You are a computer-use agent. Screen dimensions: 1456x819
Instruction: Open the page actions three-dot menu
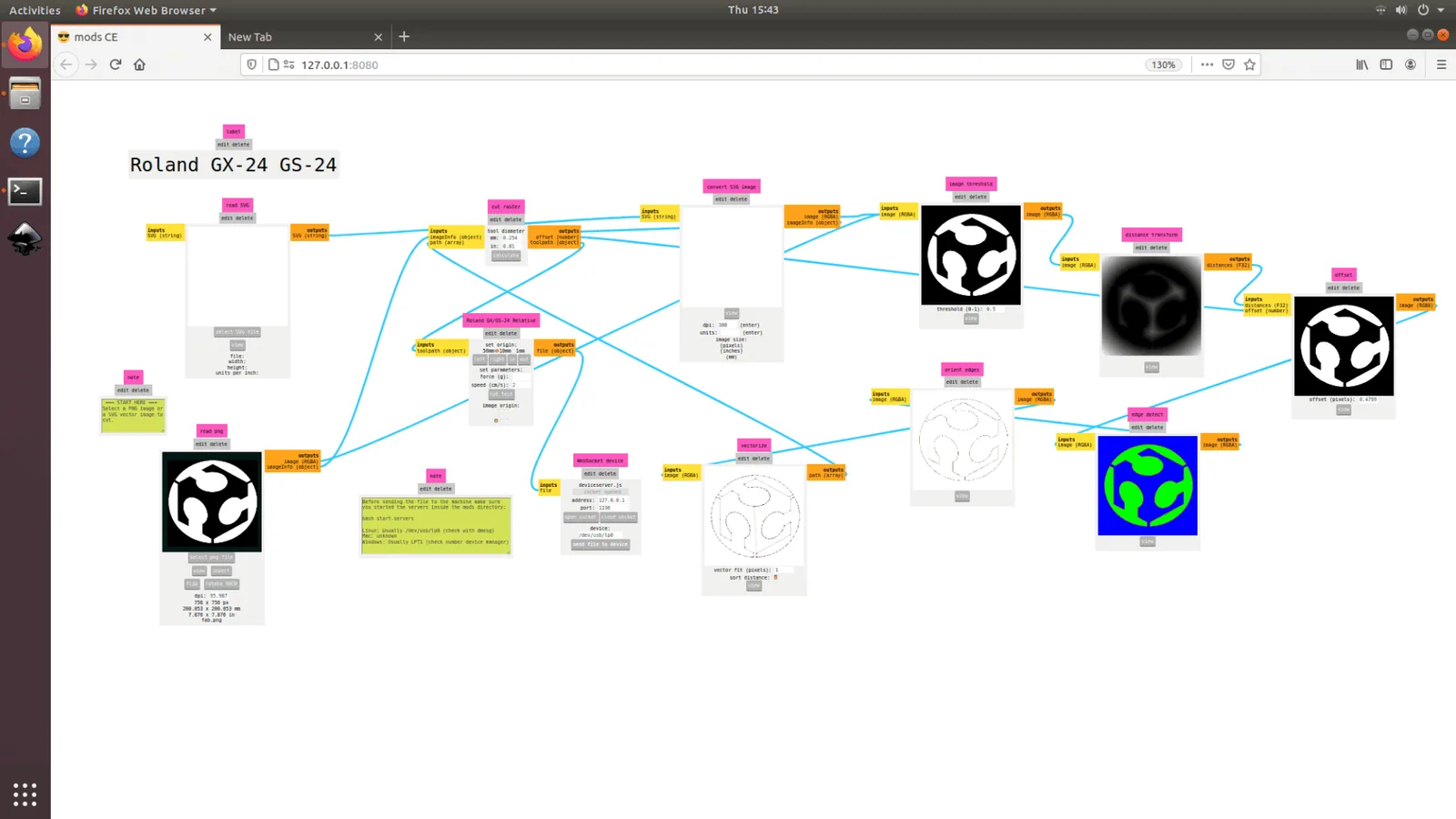[1207, 65]
